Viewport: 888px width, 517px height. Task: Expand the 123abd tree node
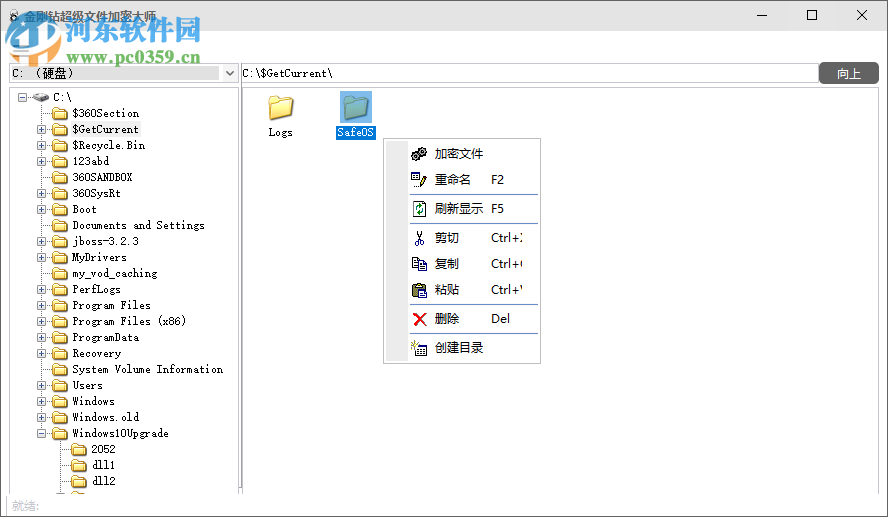41,161
